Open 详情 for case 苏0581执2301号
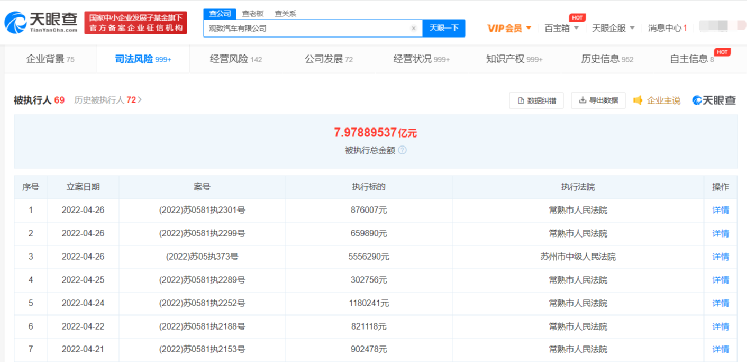Screen dimensions: 747x362 click(721, 210)
